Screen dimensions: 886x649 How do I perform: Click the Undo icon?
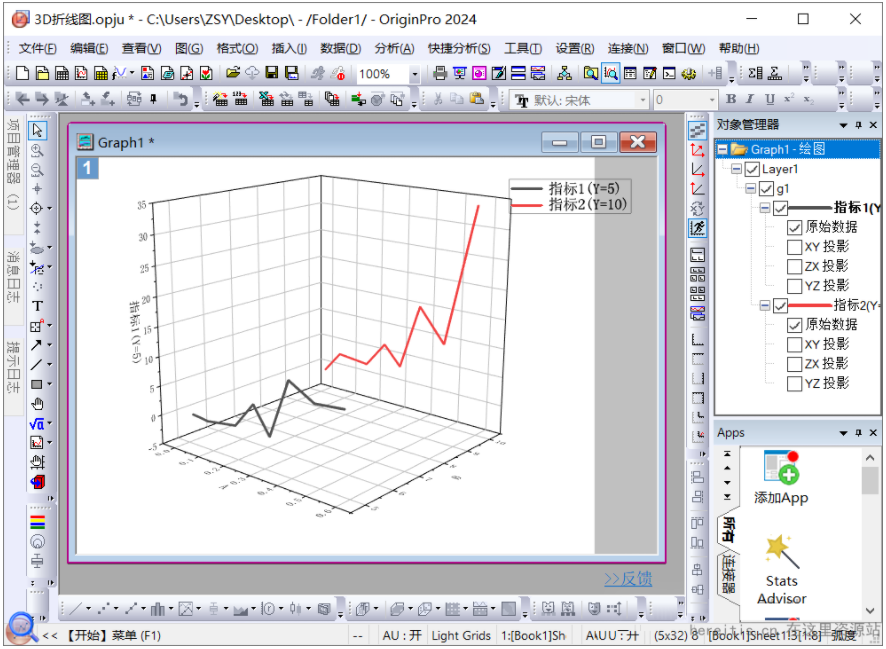tap(181, 99)
